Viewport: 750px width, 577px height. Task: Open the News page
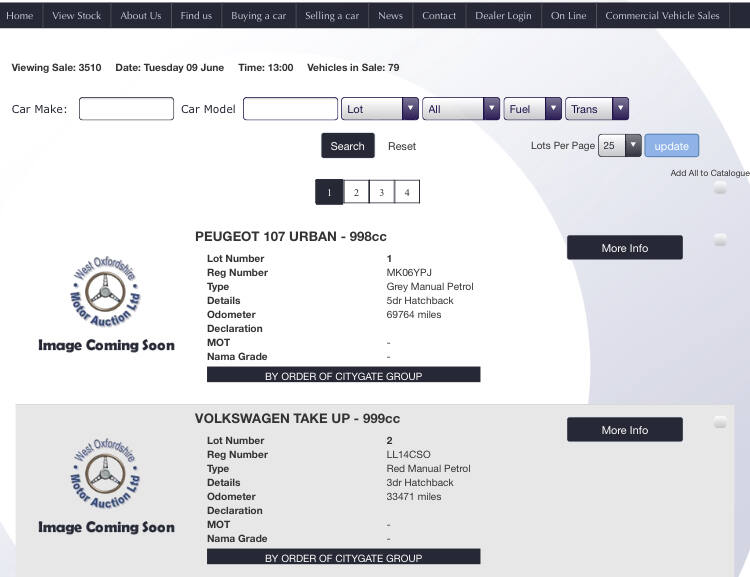click(x=390, y=15)
